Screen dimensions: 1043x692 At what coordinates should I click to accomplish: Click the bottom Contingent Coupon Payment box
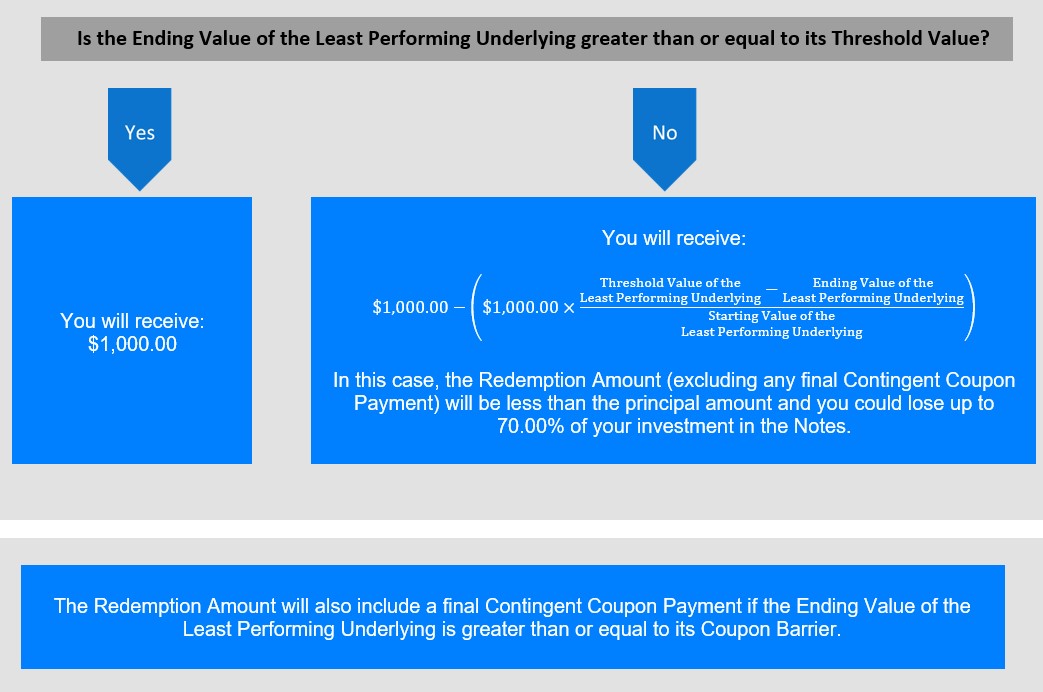coord(513,617)
